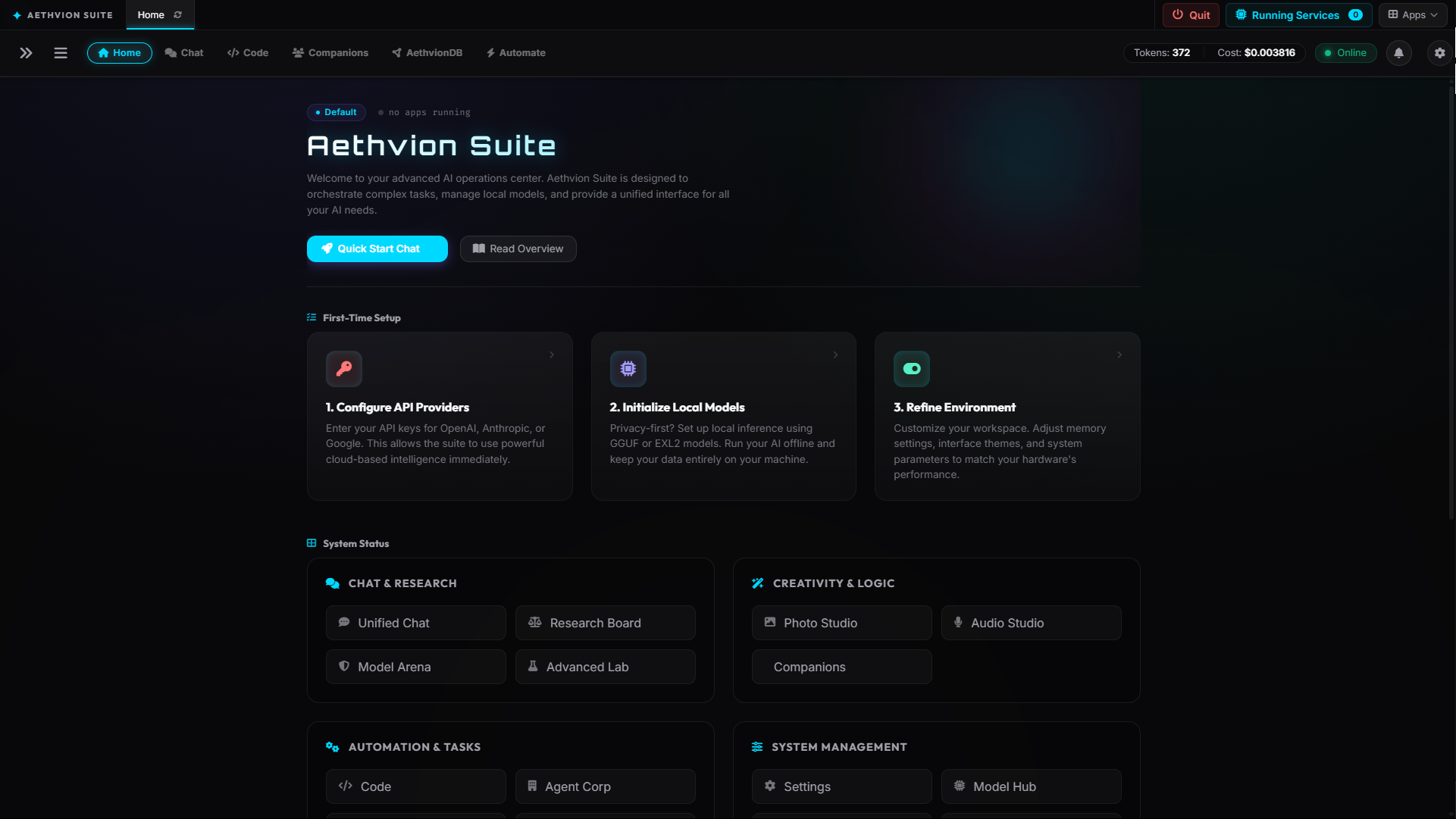
Task: Open Model Arena
Action: pos(416,667)
